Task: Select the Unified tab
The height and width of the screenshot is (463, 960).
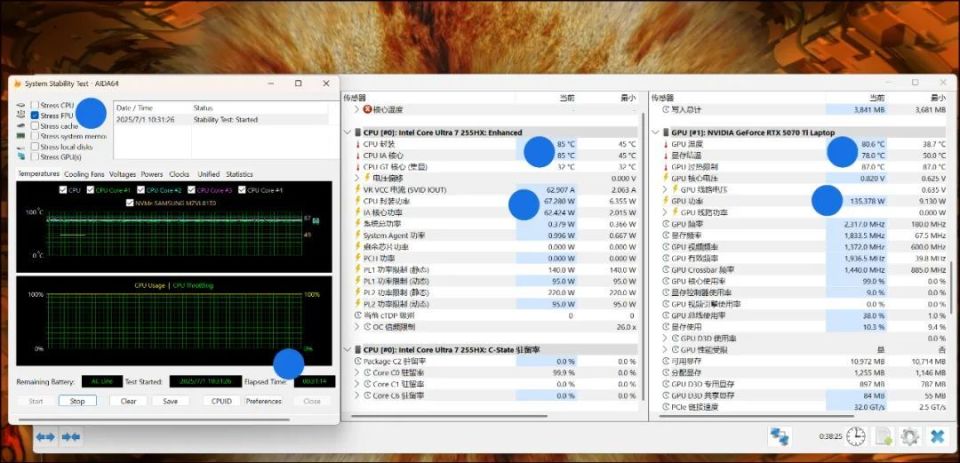Action: (x=208, y=174)
